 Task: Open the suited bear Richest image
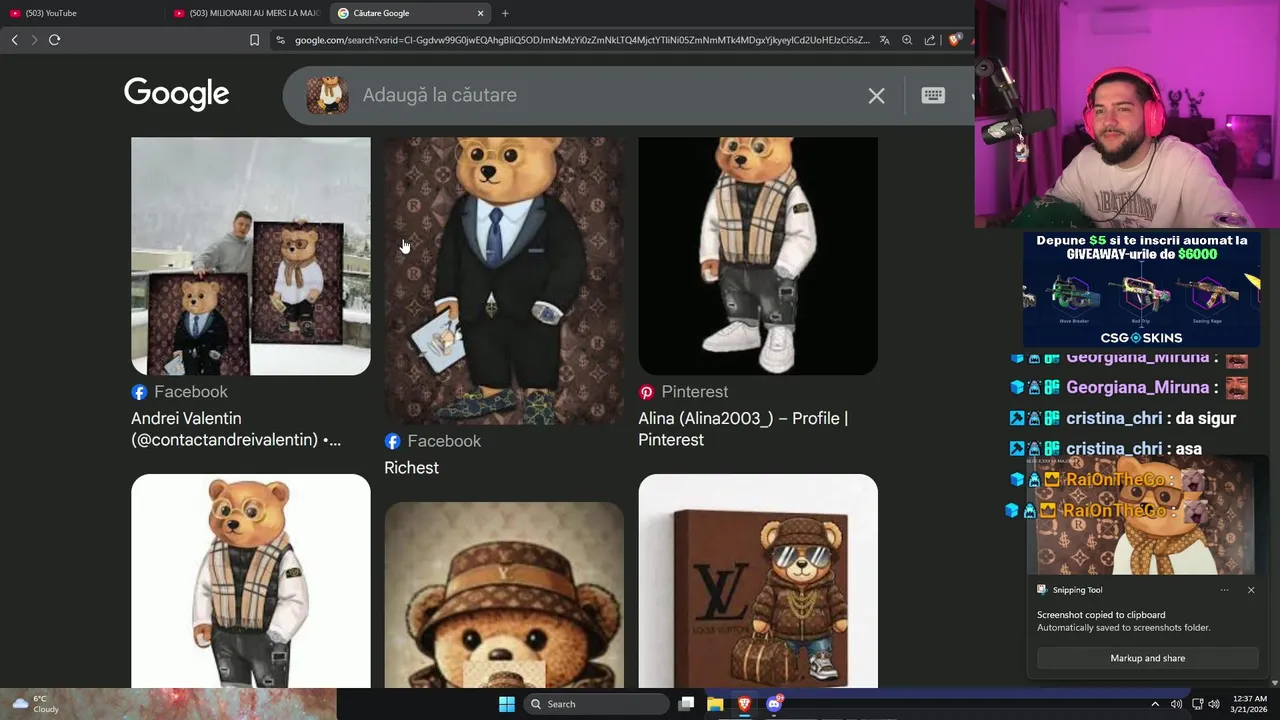click(x=504, y=281)
